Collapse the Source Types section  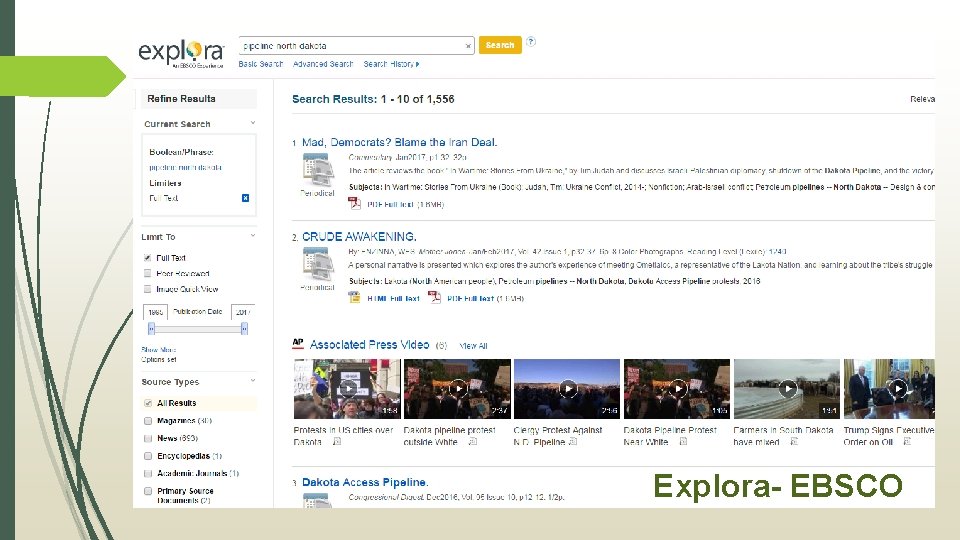coord(253,381)
